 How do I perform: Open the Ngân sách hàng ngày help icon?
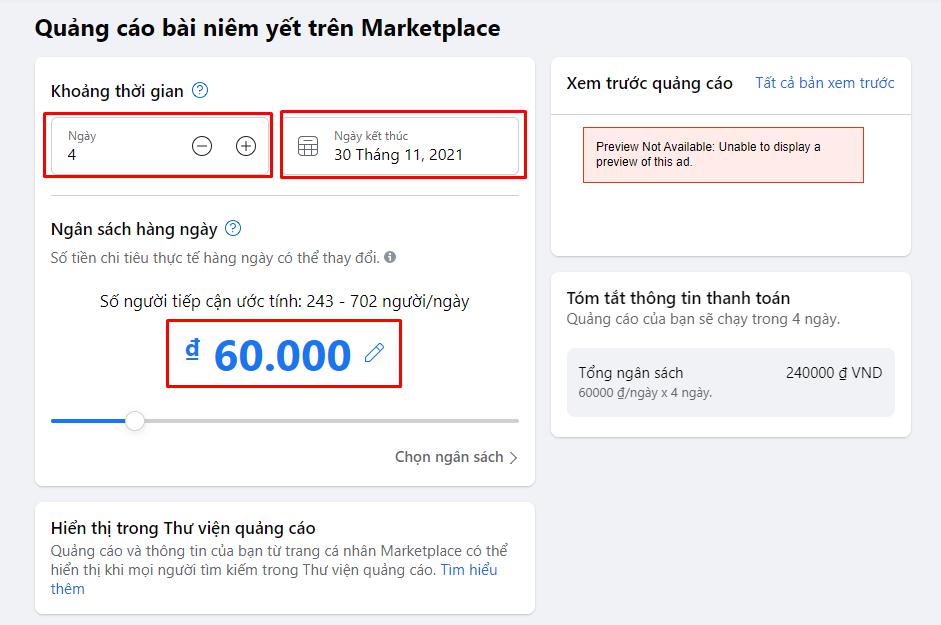pyautogui.click(x=234, y=228)
